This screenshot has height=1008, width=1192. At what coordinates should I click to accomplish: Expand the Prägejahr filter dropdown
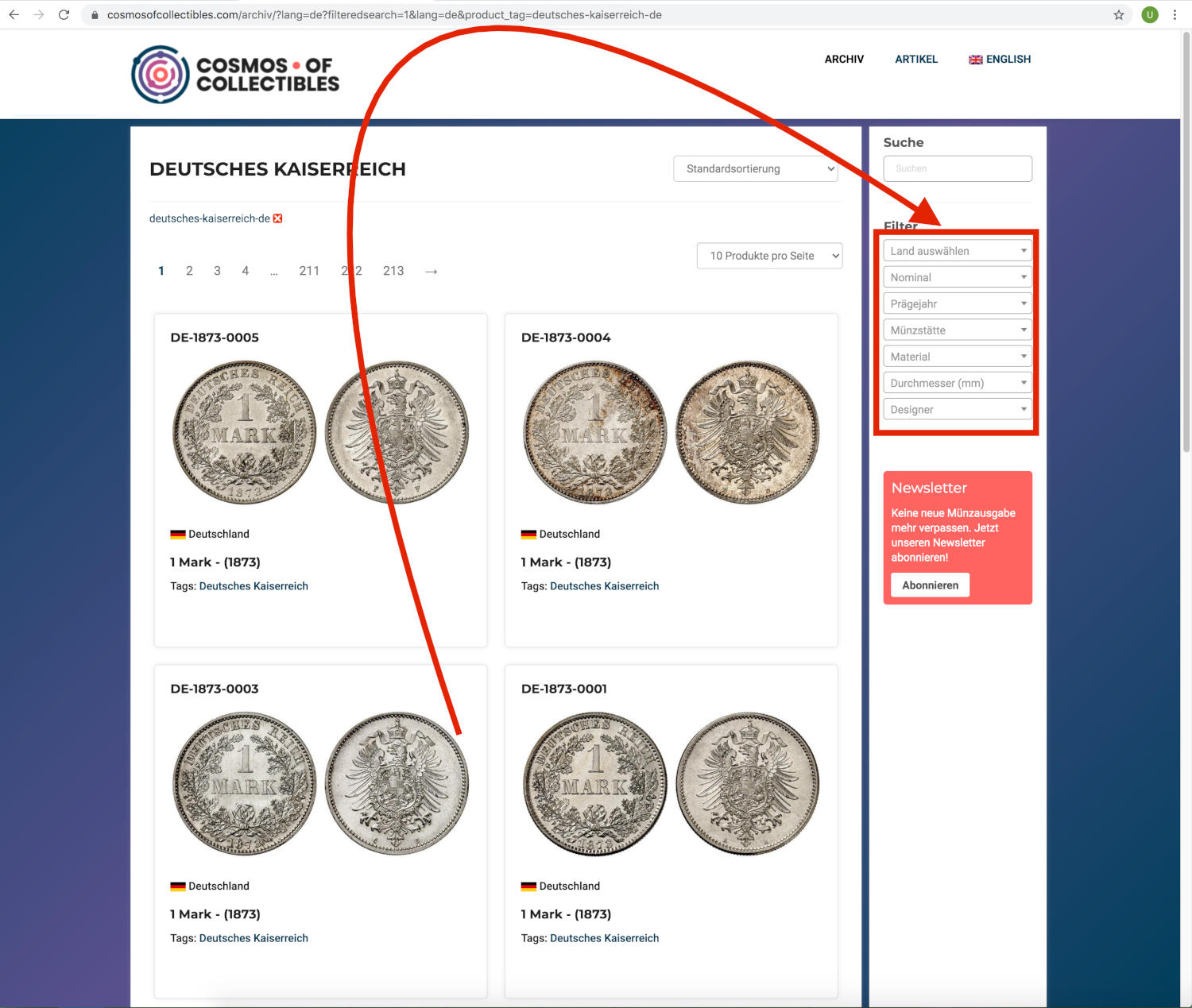coord(958,303)
